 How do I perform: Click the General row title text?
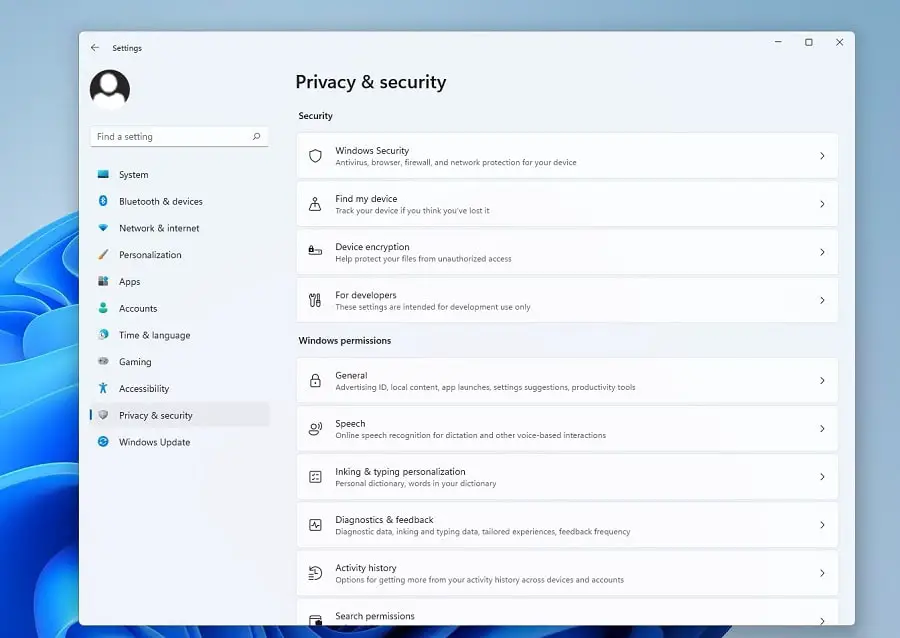pyautogui.click(x=351, y=375)
